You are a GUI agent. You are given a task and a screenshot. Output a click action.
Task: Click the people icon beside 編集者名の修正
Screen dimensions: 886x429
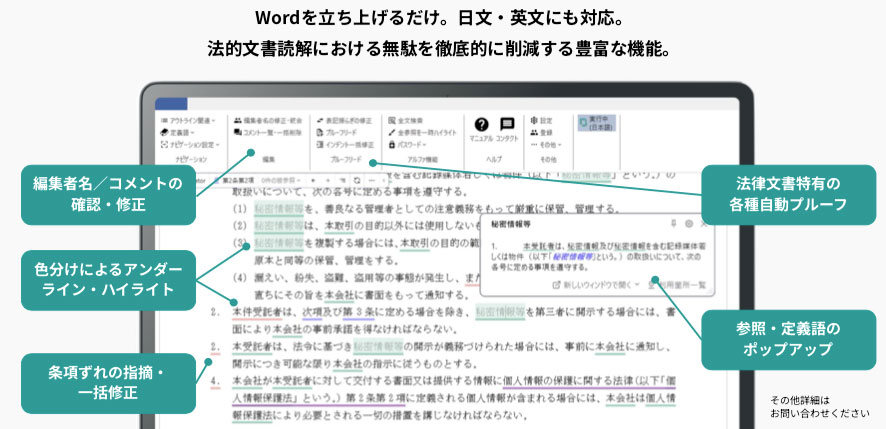tap(238, 120)
